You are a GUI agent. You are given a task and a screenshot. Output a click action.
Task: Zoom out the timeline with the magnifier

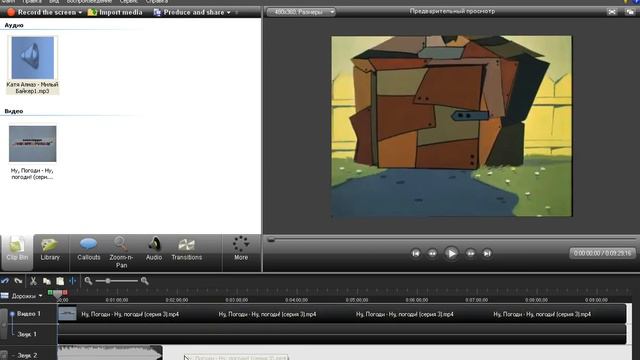tap(88, 281)
